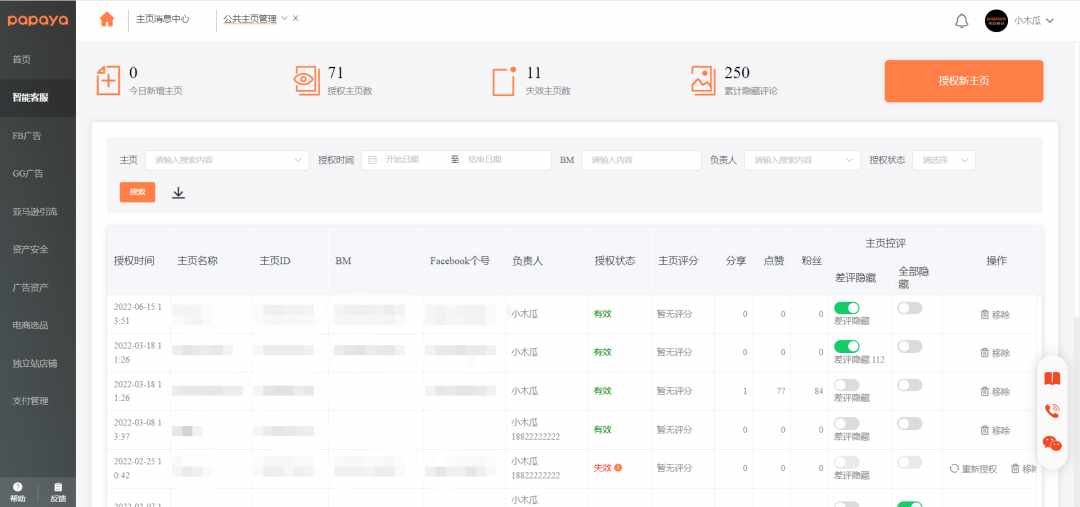The height and width of the screenshot is (507, 1080).
Task: Focus the BM input field
Action: pos(641,160)
